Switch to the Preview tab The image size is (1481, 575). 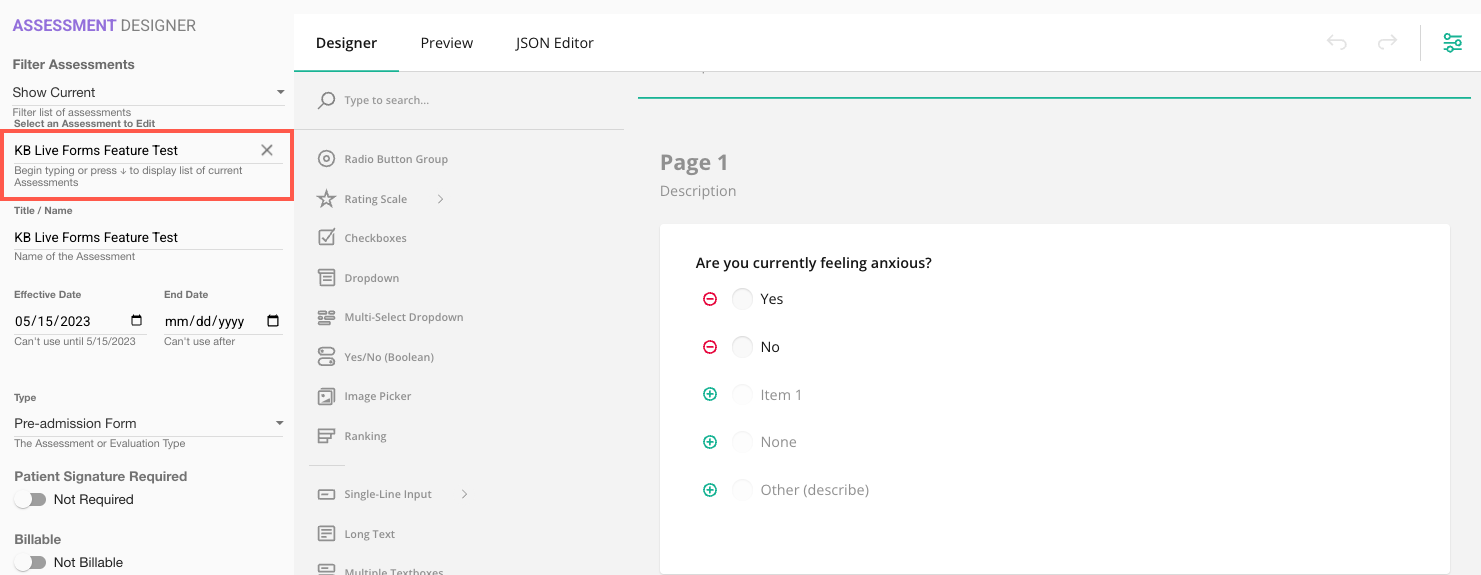[446, 43]
